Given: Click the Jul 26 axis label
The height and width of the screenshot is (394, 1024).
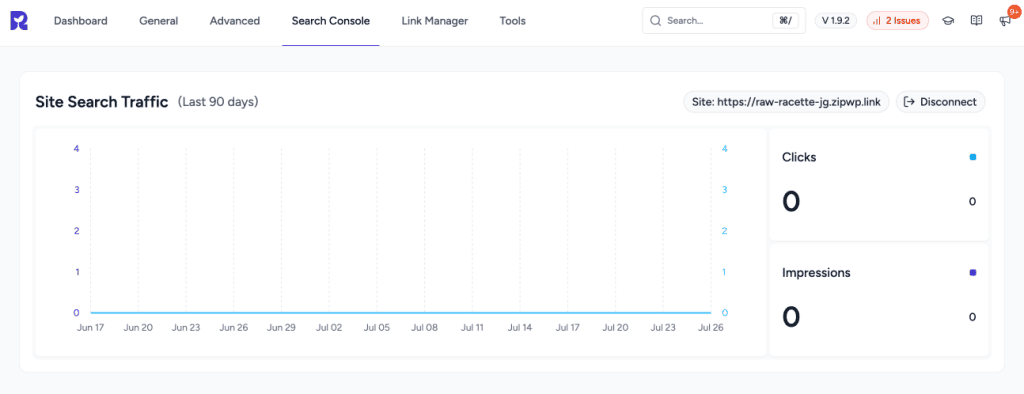Looking at the screenshot, I should click(x=711, y=327).
